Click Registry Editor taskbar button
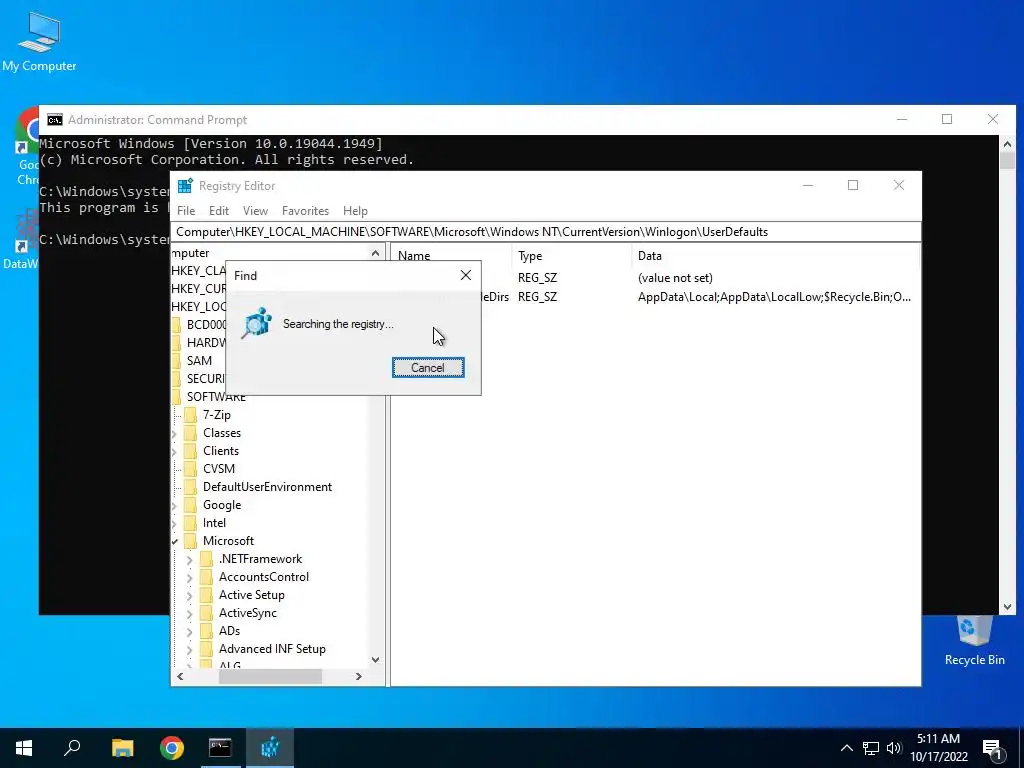 click(x=270, y=748)
